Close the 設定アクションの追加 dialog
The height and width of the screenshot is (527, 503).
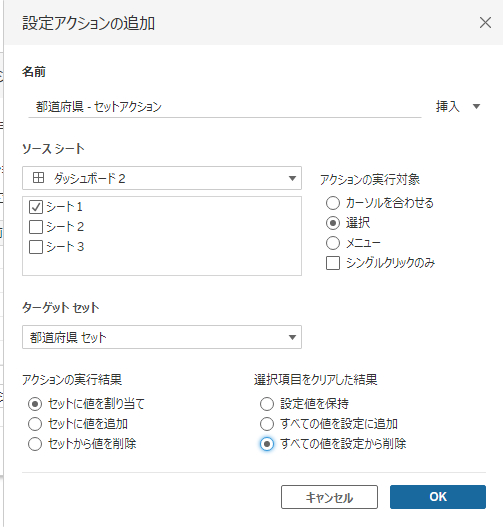[485, 23]
